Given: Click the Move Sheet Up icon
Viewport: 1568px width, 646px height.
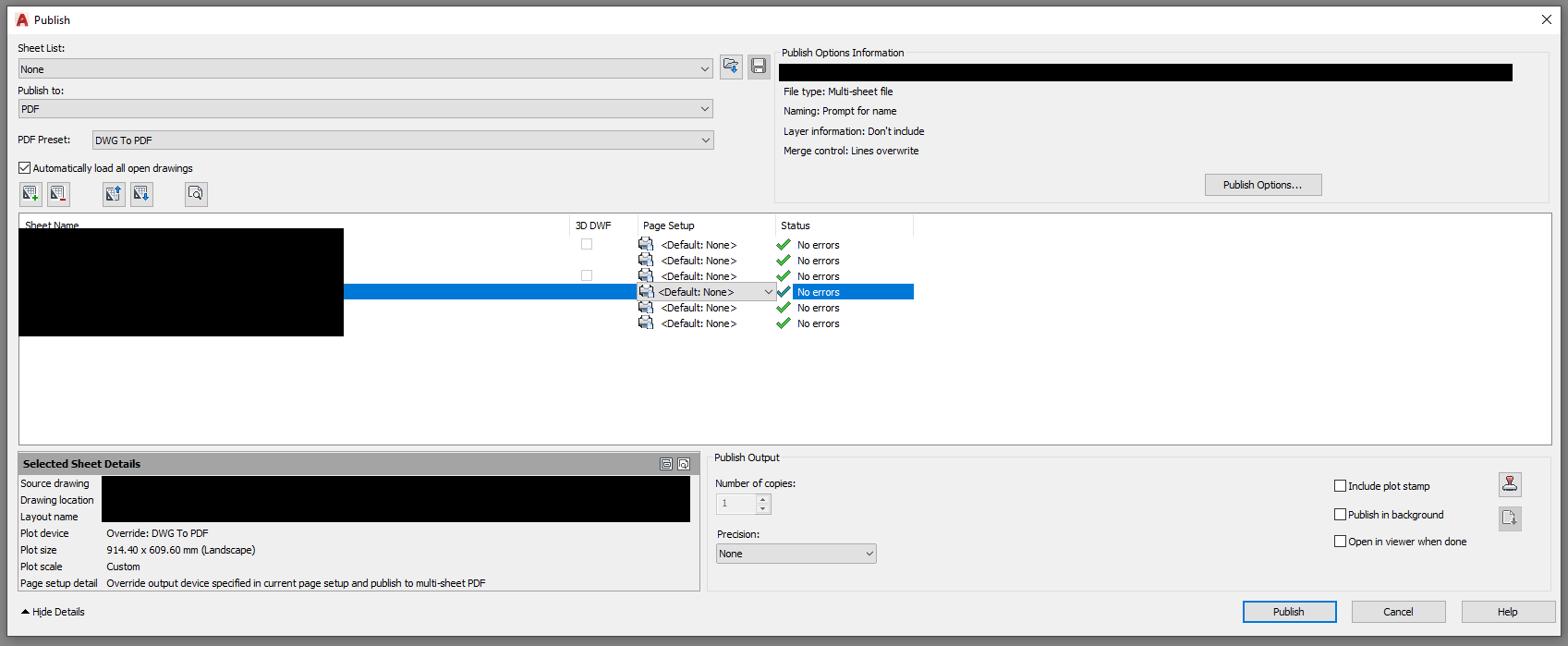Looking at the screenshot, I should 114,194.
